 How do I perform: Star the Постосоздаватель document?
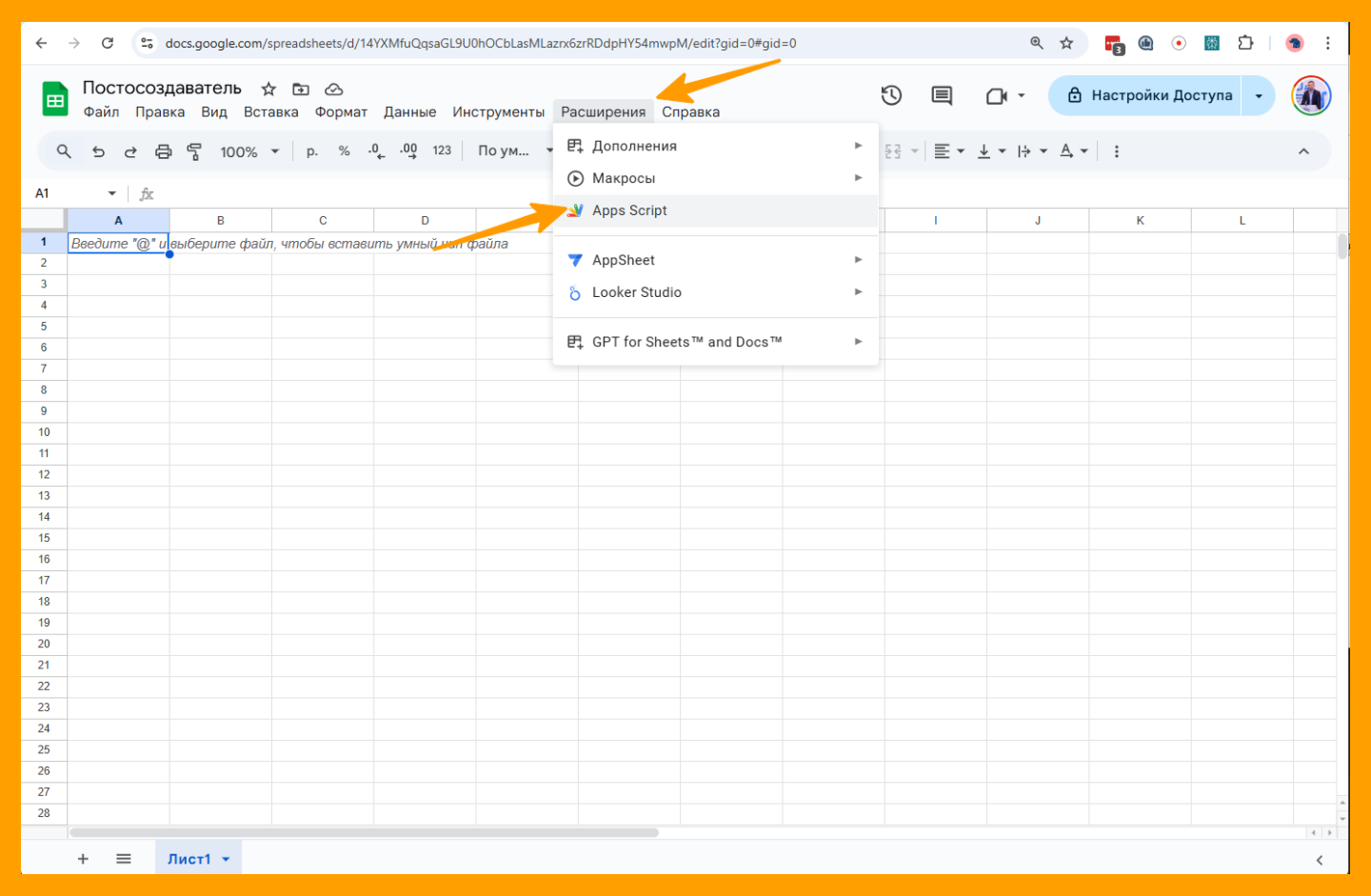point(268,90)
